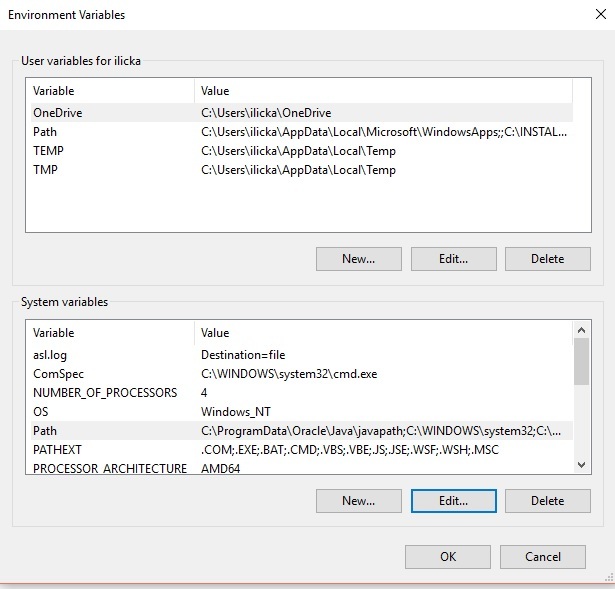The height and width of the screenshot is (589, 615).
Task: Click the system variables scroll up arrow
Action: point(582,330)
